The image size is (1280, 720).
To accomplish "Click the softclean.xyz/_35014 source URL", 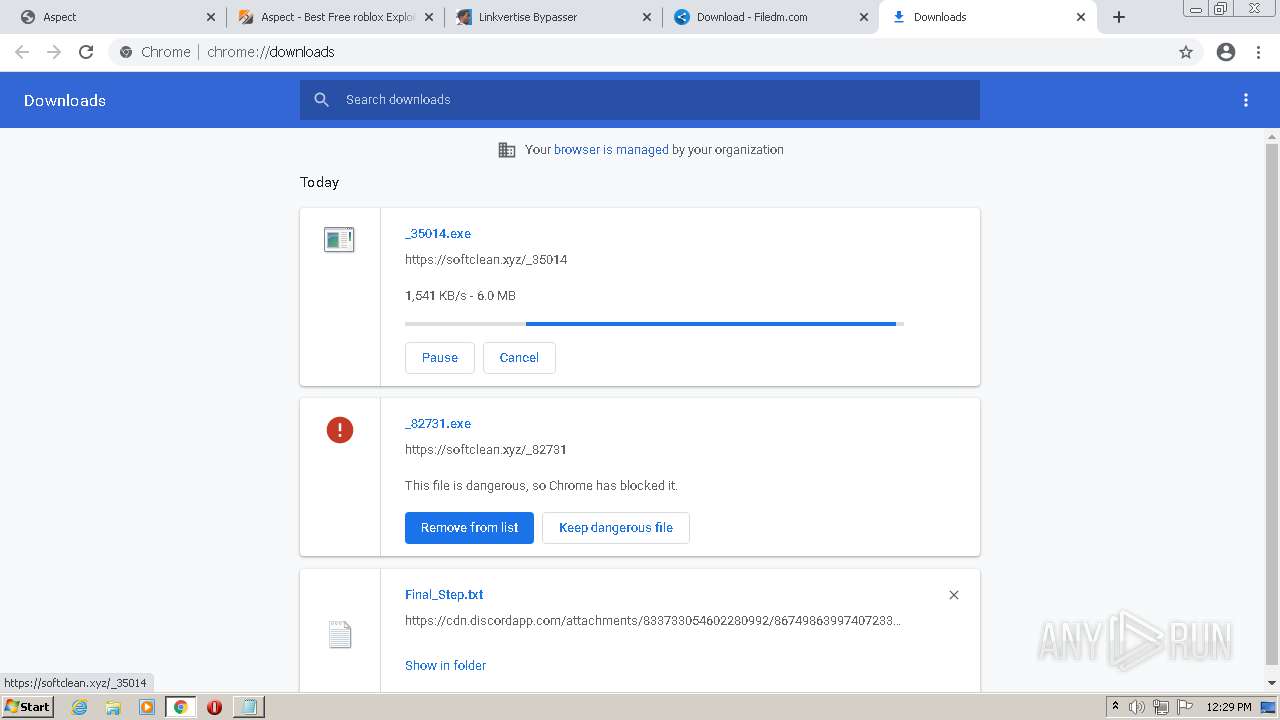I will [486, 260].
